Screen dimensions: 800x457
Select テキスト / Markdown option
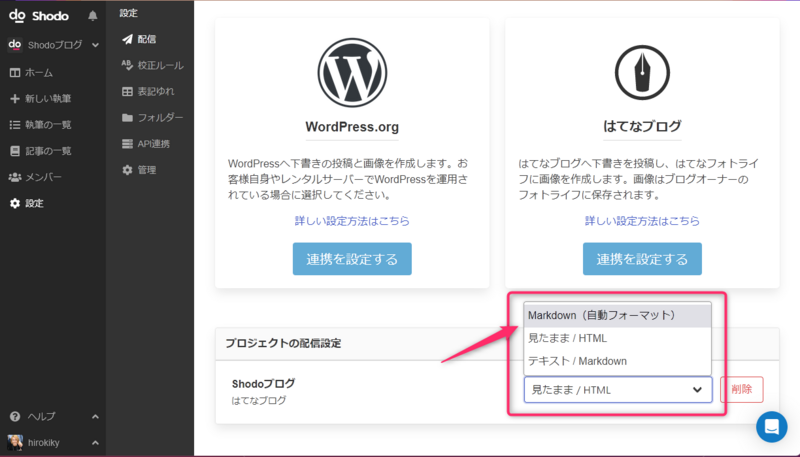pyautogui.click(x=617, y=361)
